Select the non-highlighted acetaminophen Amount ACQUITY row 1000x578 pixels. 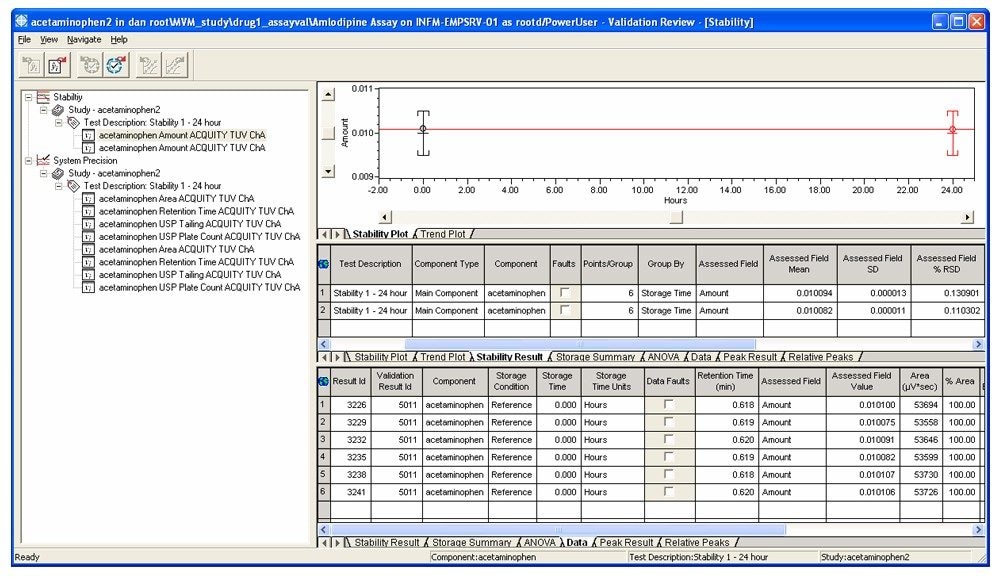pyautogui.click(x=182, y=147)
